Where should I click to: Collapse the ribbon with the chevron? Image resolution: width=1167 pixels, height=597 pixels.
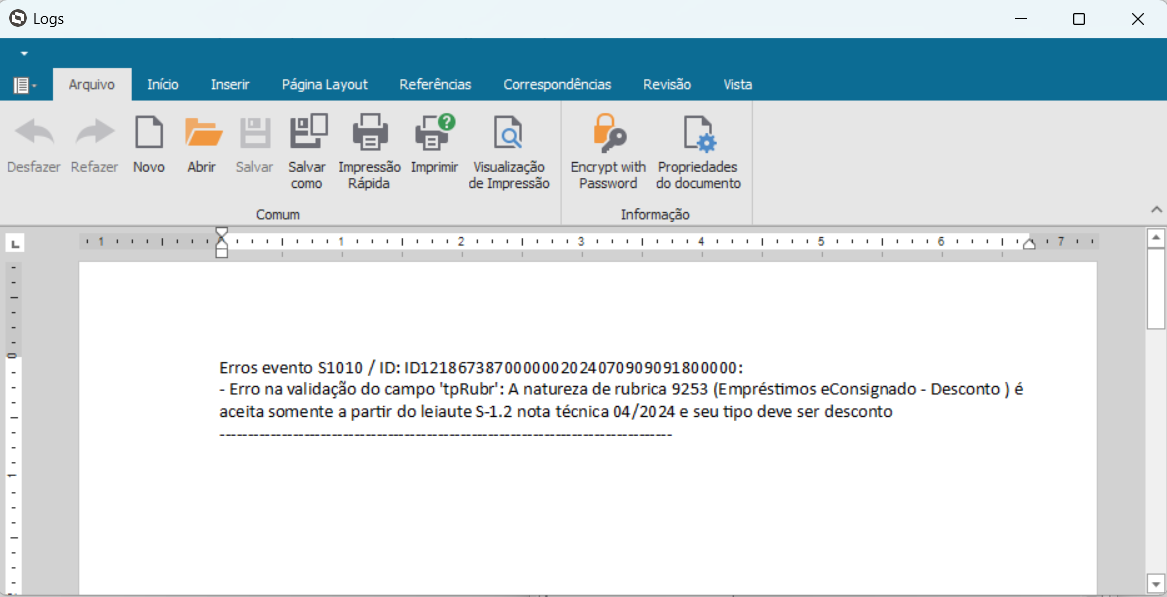coord(1156,210)
